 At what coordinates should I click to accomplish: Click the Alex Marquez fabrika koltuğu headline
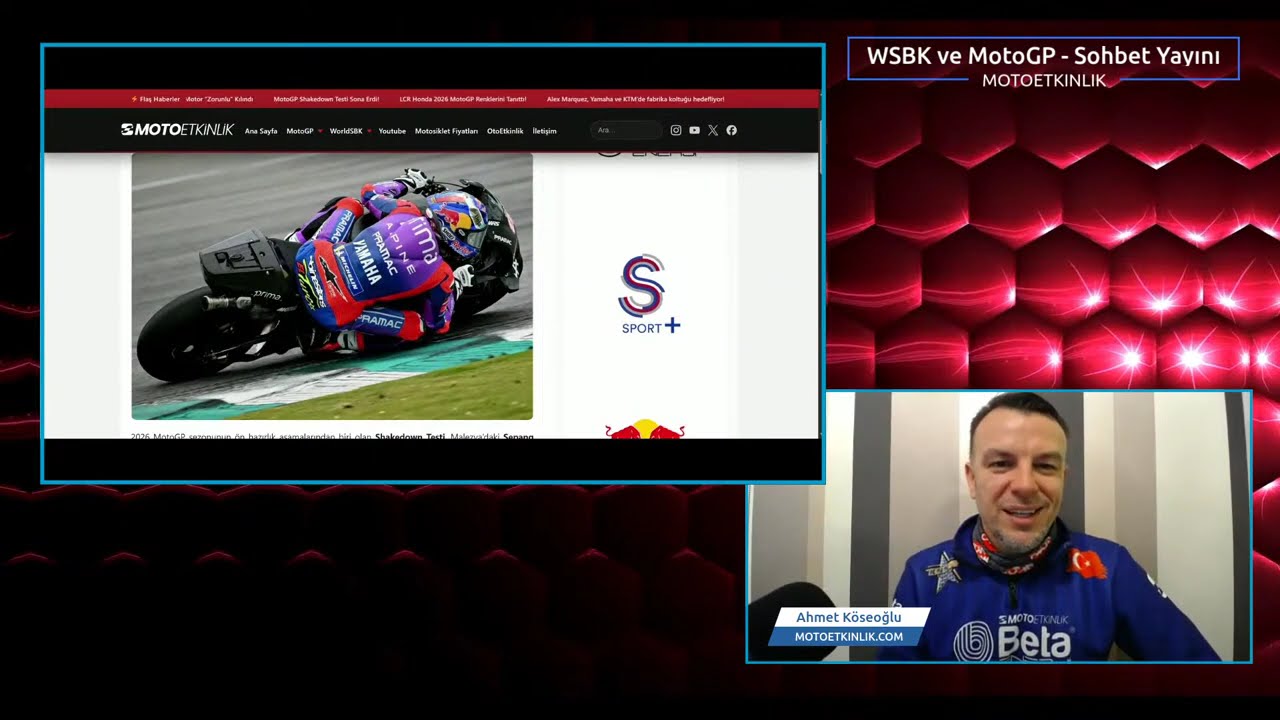(636, 99)
